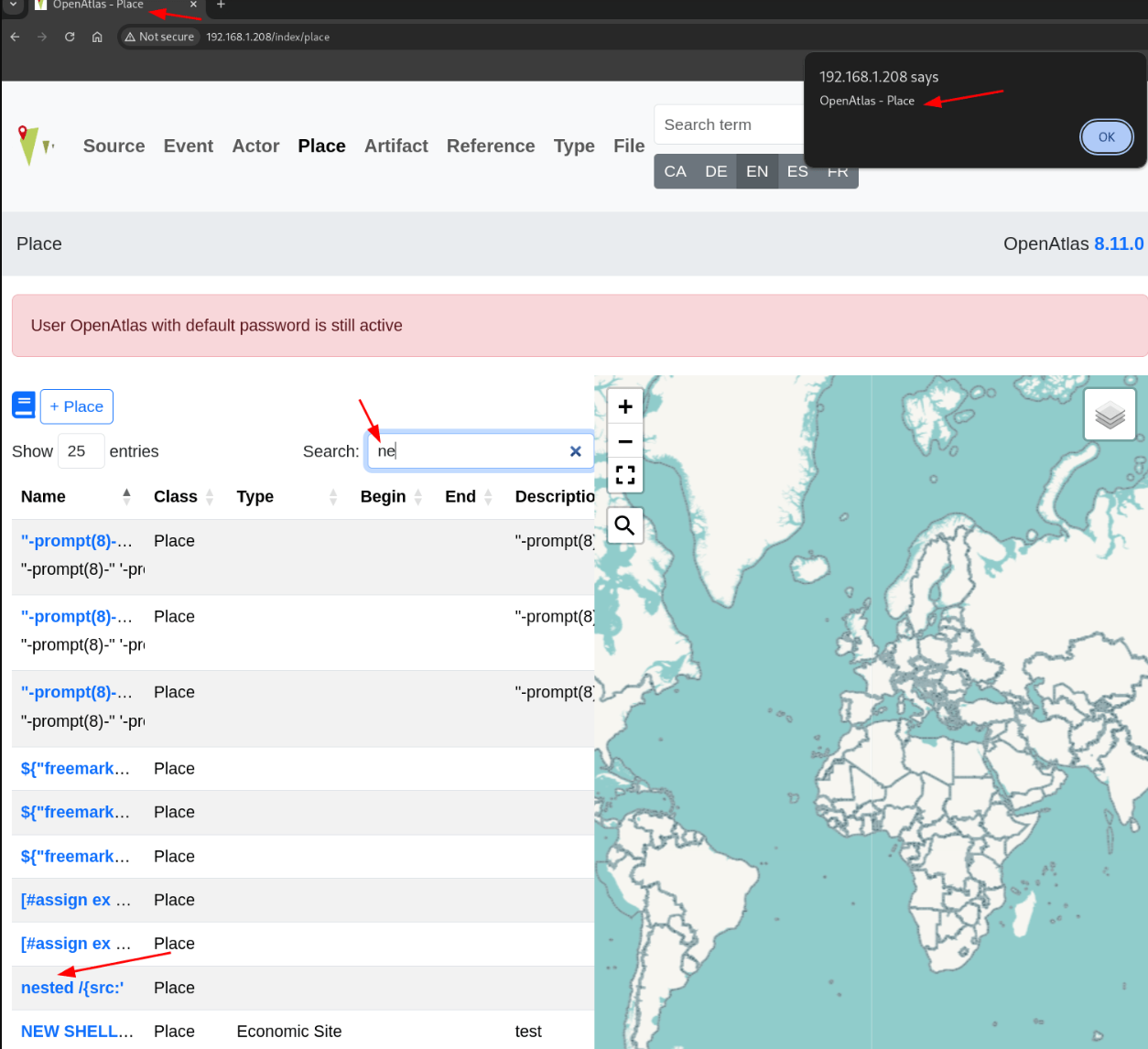Open the browser home page
This screenshot has width=1148, height=1049.
point(97,37)
